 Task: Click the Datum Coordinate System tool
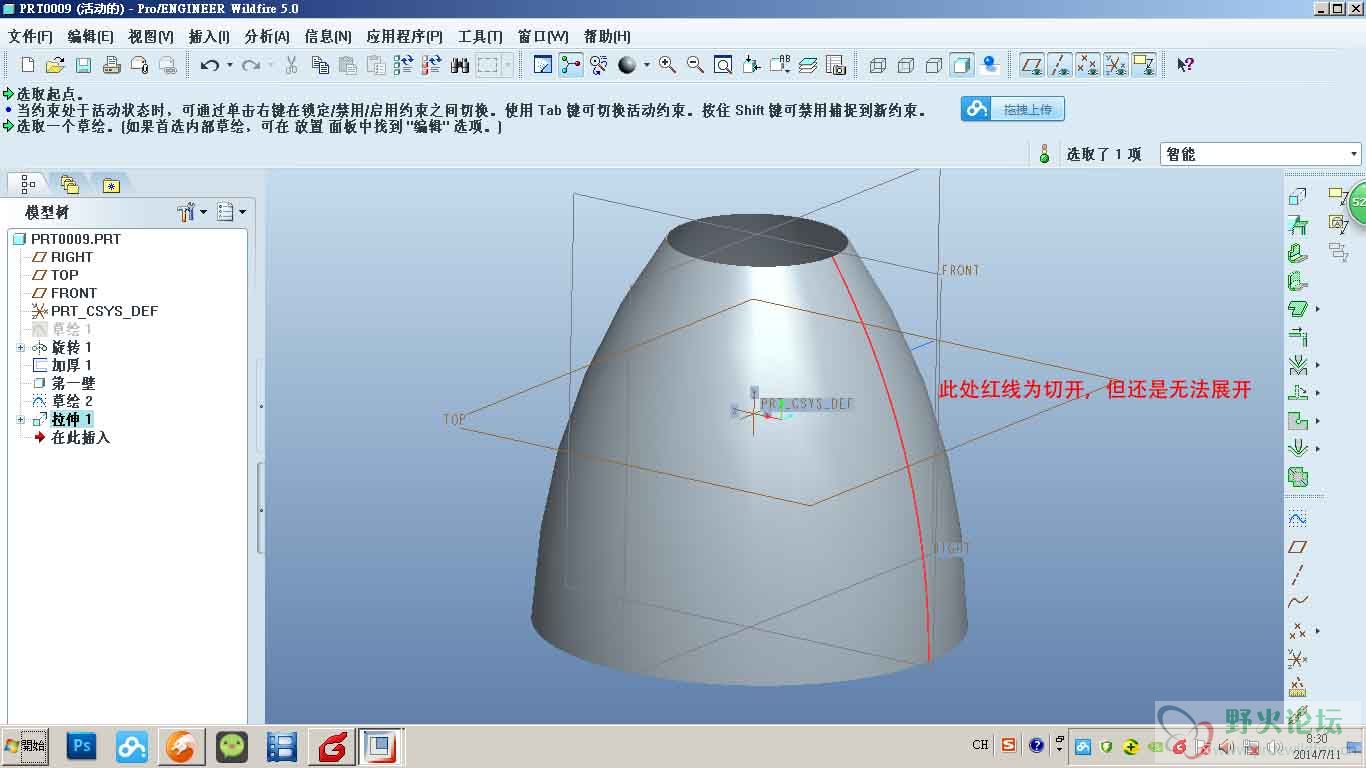pos(1297,659)
